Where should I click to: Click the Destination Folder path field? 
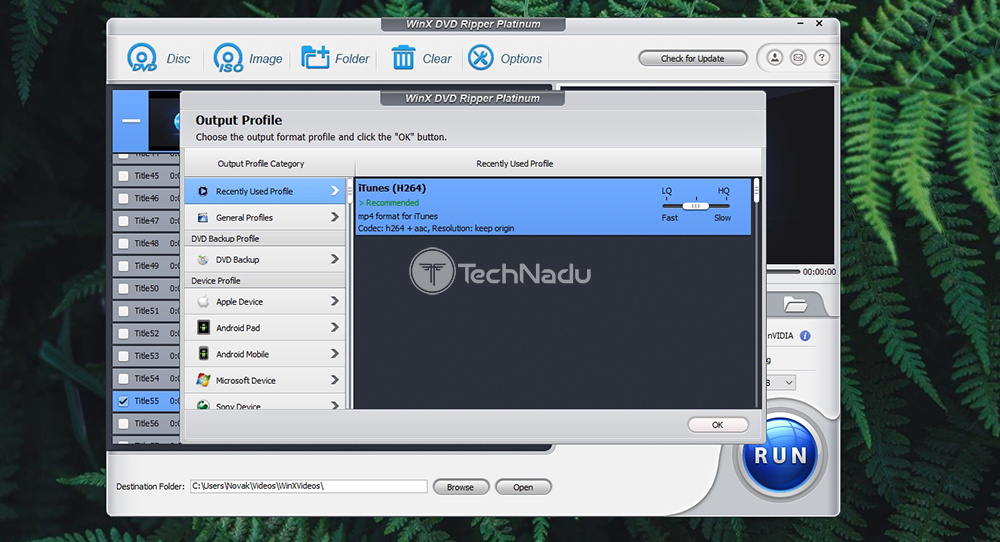[x=309, y=486]
